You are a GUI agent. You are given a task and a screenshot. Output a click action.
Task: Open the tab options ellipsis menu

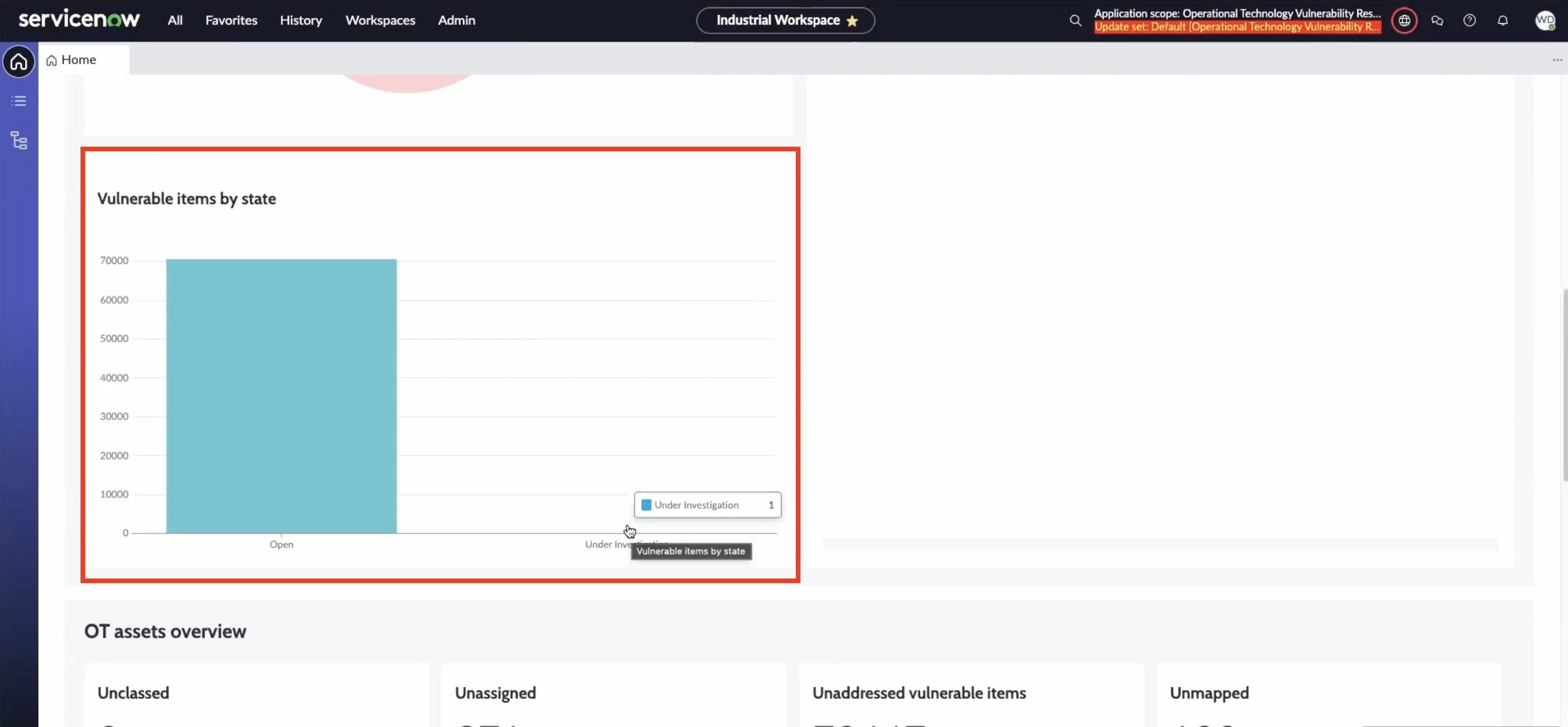point(1557,59)
